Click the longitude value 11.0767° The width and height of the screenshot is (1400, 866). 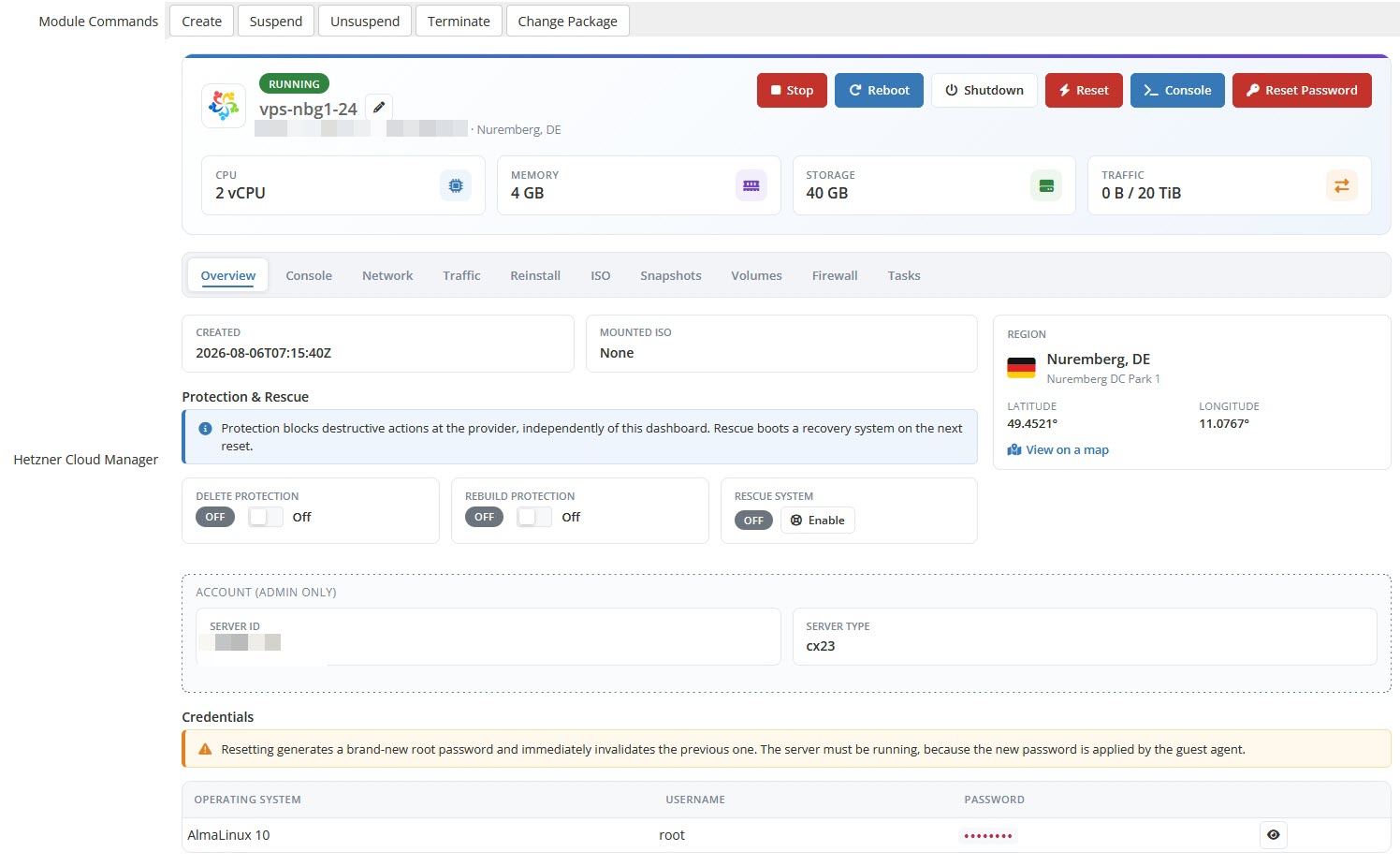point(1224,423)
